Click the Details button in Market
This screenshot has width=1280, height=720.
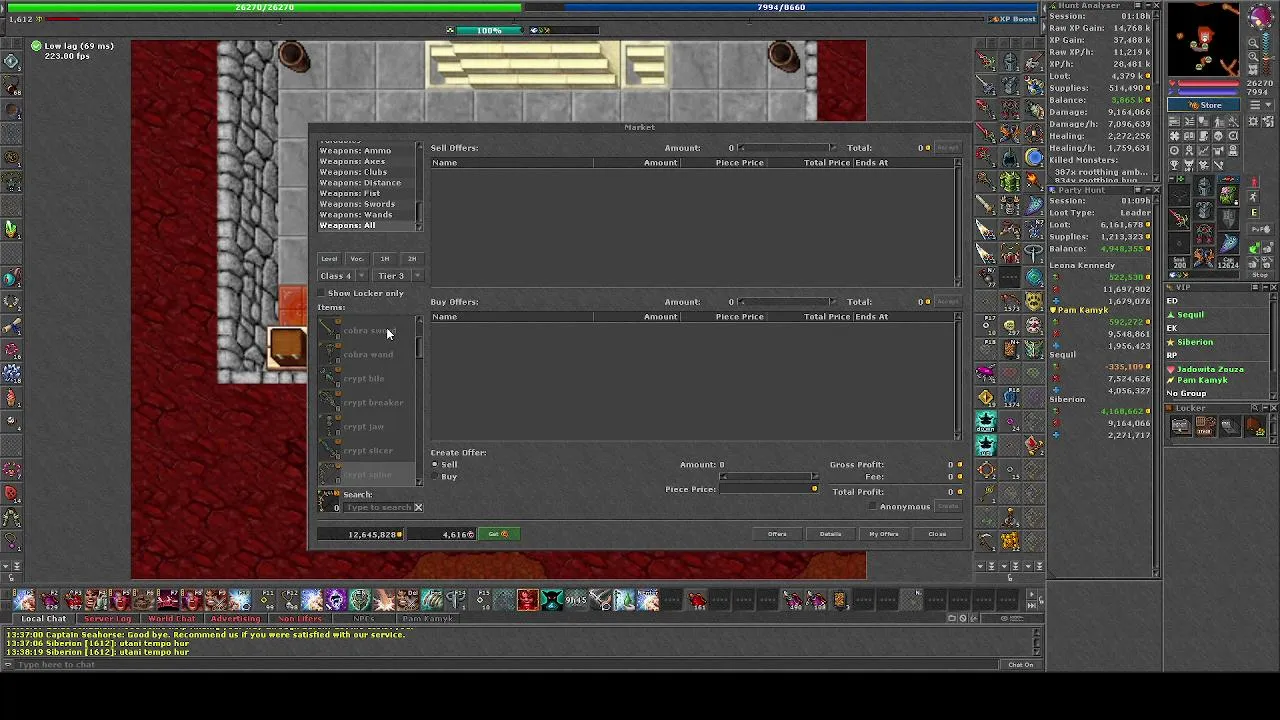pyautogui.click(x=830, y=534)
